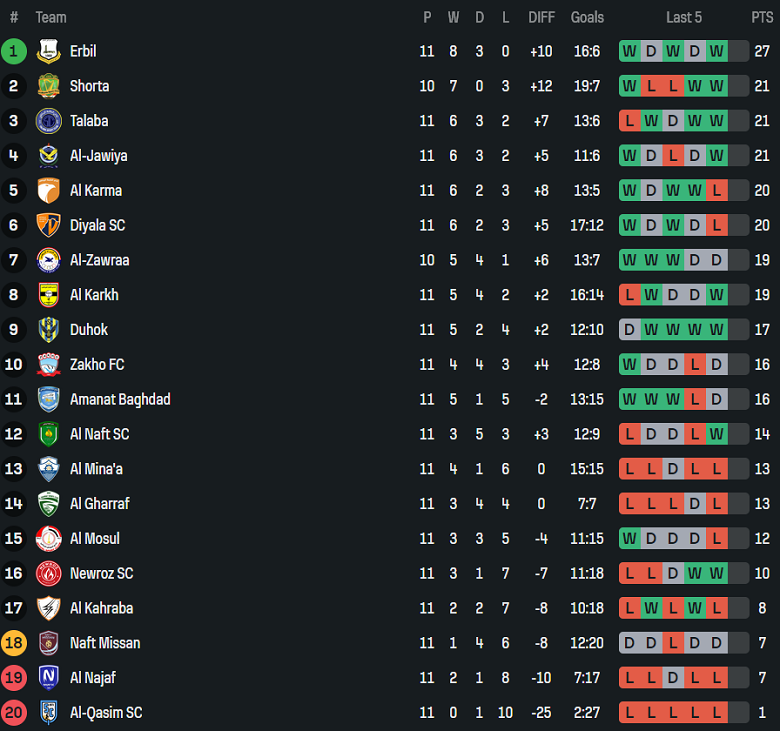Click the Al-Jawiya eagle crest
This screenshot has height=731, width=780.
click(x=49, y=156)
